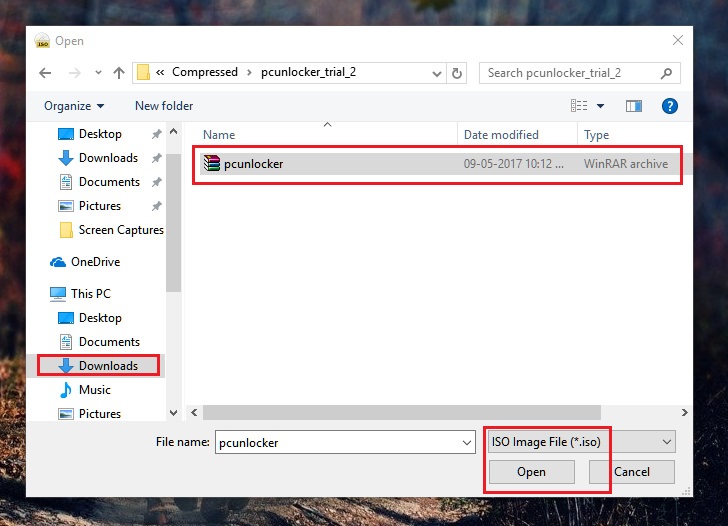Change view using the view icon
728x526 pixels.
click(x=579, y=106)
